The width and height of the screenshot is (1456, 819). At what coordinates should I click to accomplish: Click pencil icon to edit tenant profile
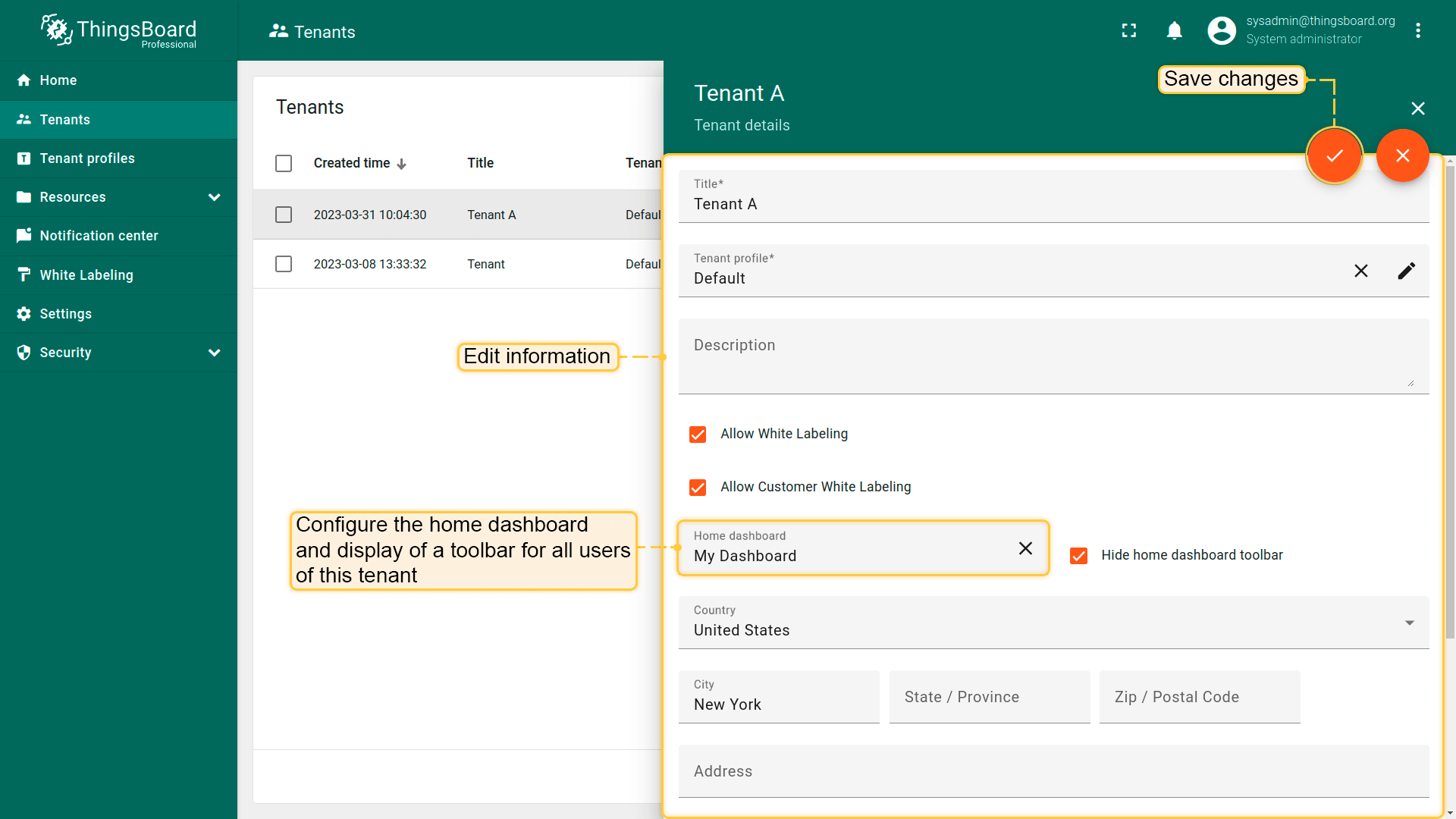[1406, 271]
